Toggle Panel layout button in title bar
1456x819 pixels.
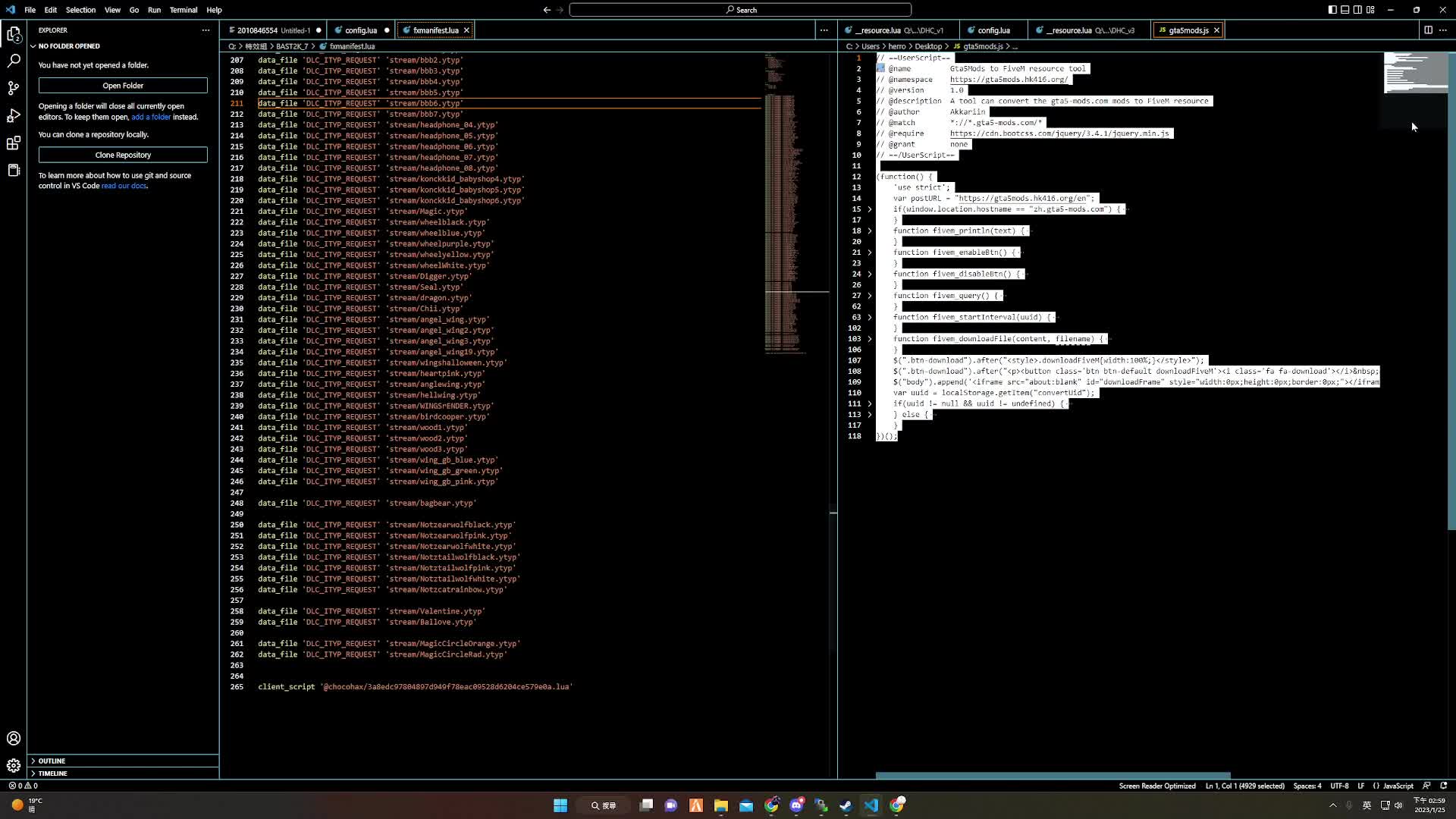(1345, 10)
